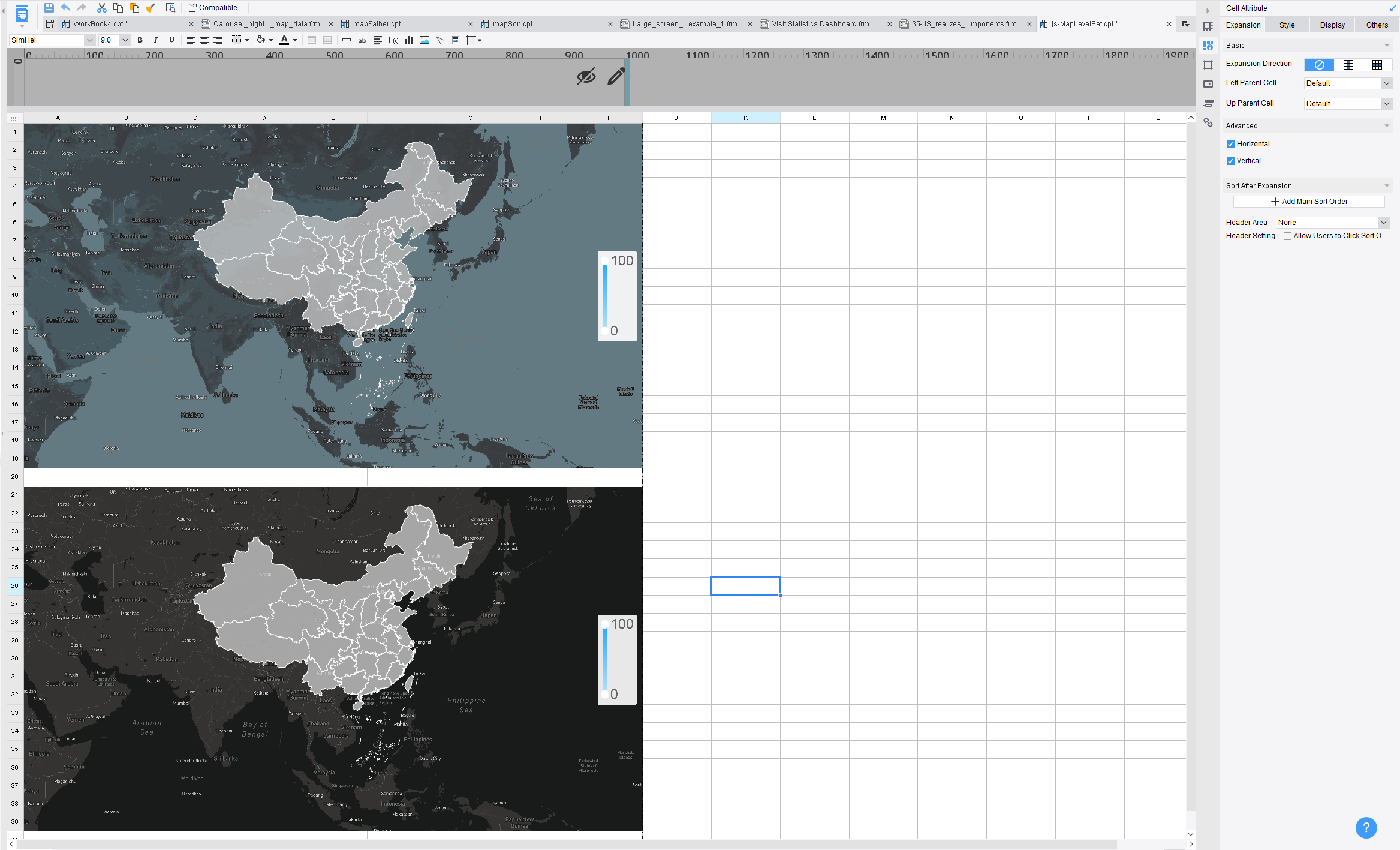
Task: Disable the Vertical expansion checkbox
Action: [1230, 161]
